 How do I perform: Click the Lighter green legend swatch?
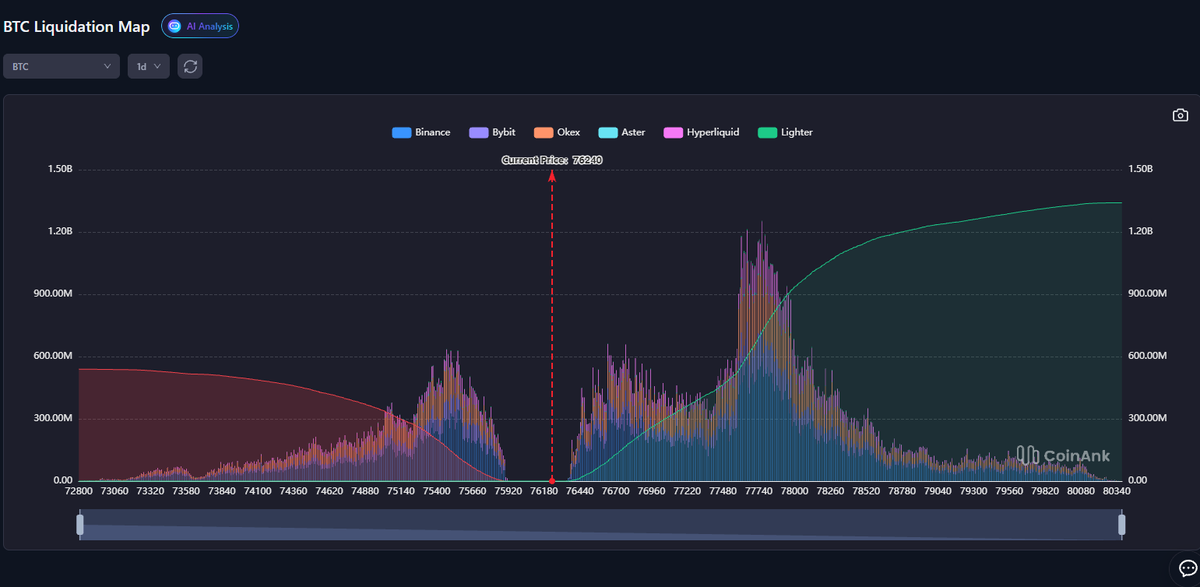tap(768, 132)
